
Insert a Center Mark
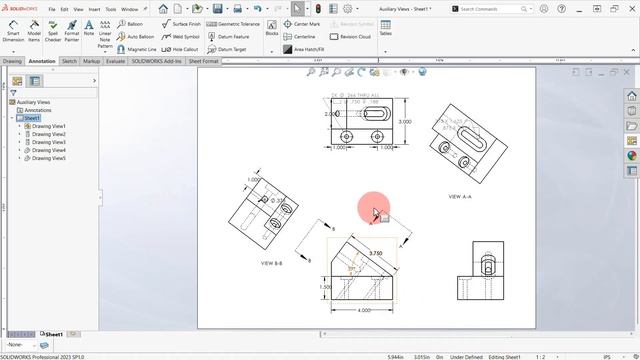tap(302, 24)
